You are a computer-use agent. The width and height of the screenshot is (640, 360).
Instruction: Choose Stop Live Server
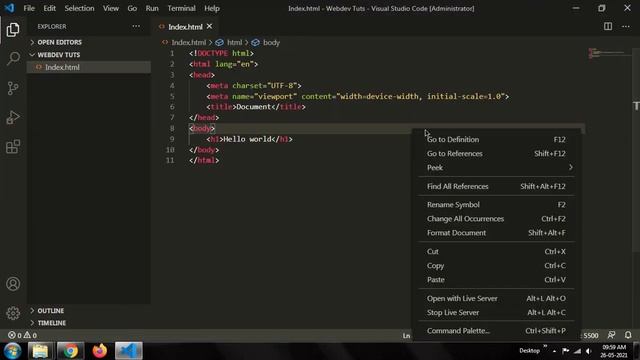coord(496,313)
